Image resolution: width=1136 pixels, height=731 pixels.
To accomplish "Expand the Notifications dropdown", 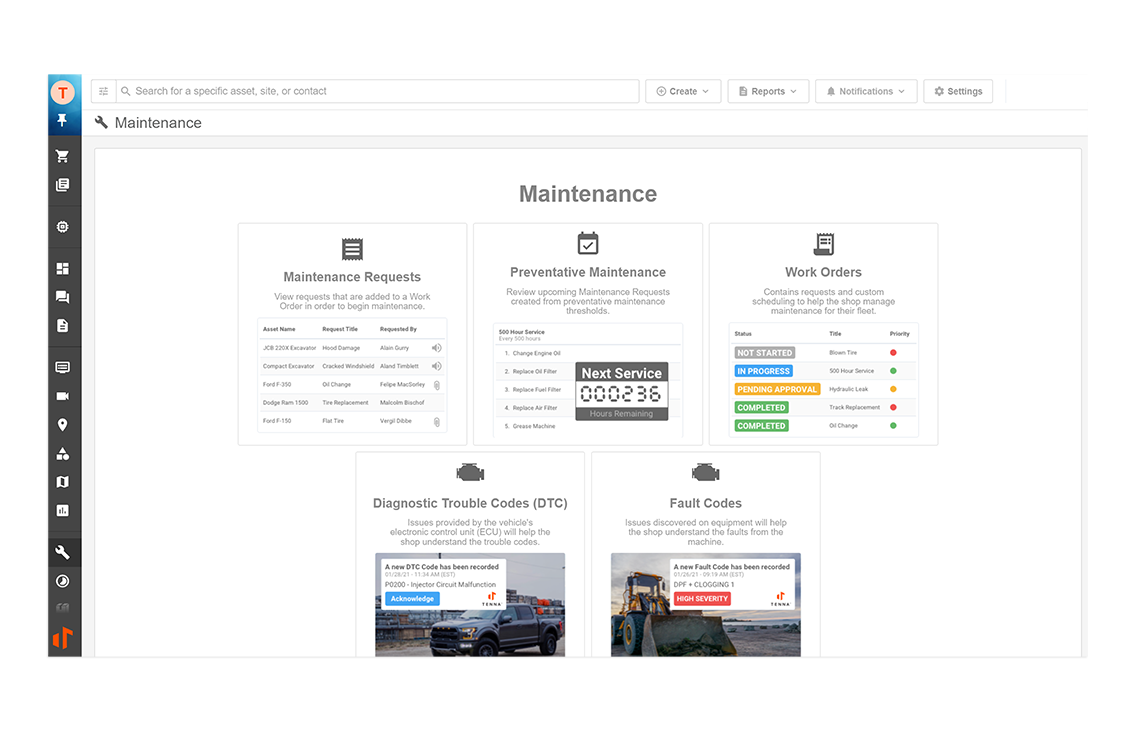I will 866,91.
